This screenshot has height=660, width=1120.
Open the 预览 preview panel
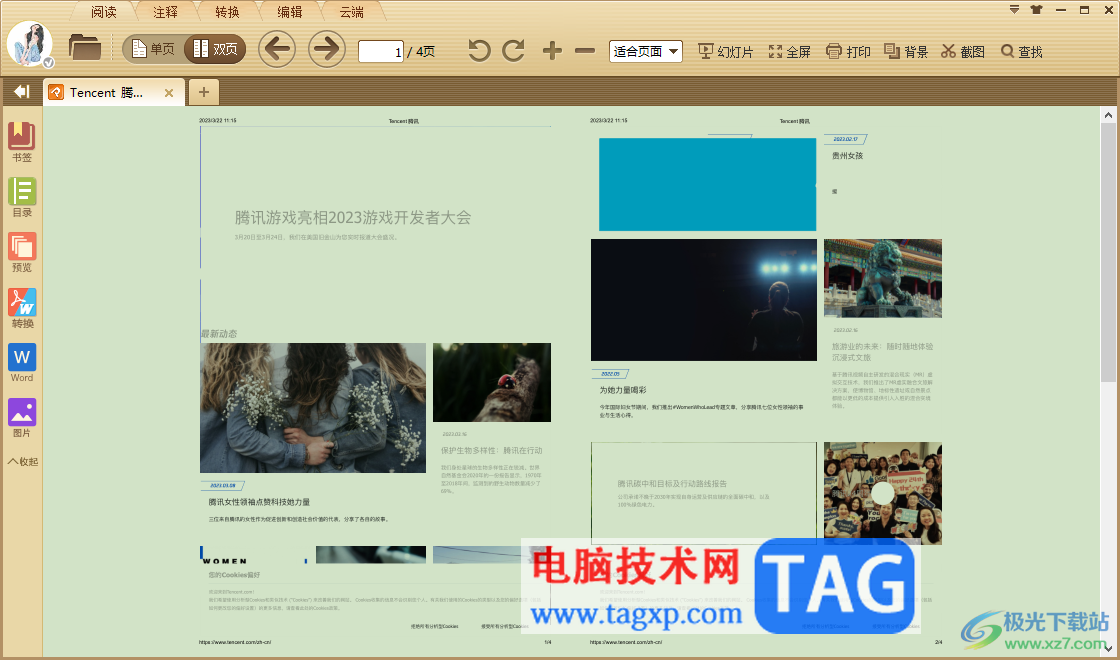point(22,252)
